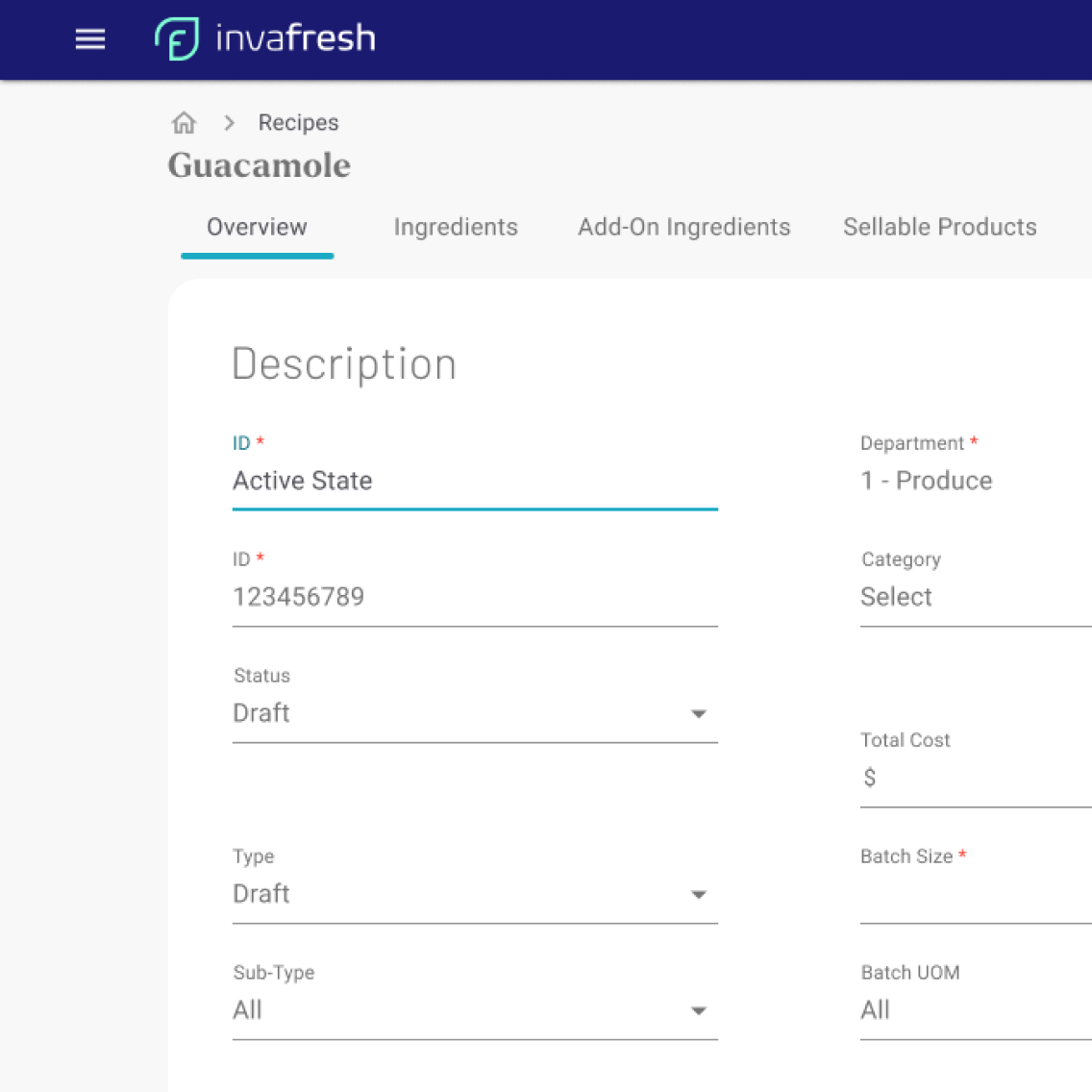This screenshot has height=1092, width=1092.
Task: Click the breadcrumb chevron before Recipes
Action: [229, 123]
